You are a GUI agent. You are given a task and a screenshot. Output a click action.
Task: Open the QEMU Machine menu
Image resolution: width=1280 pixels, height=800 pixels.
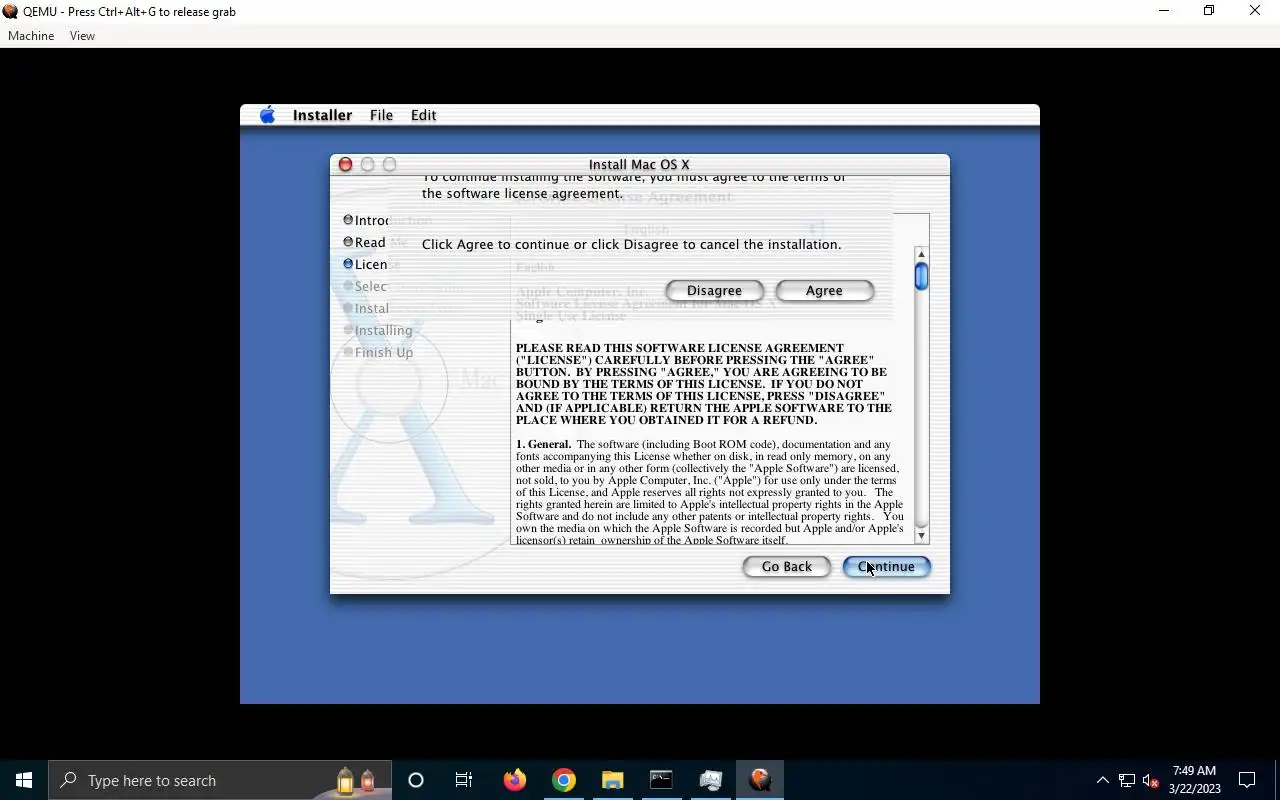[x=31, y=36]
